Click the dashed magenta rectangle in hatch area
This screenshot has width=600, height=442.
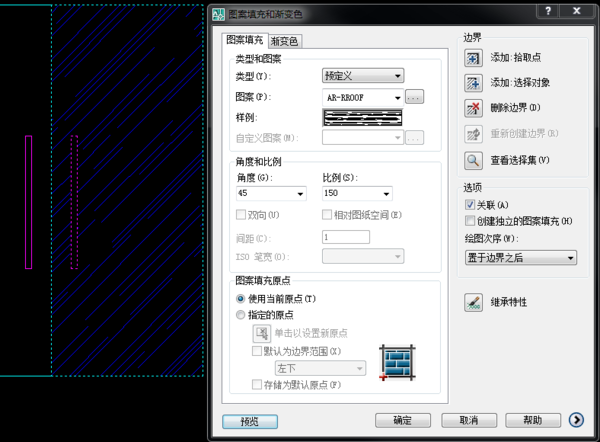(74, 202)
